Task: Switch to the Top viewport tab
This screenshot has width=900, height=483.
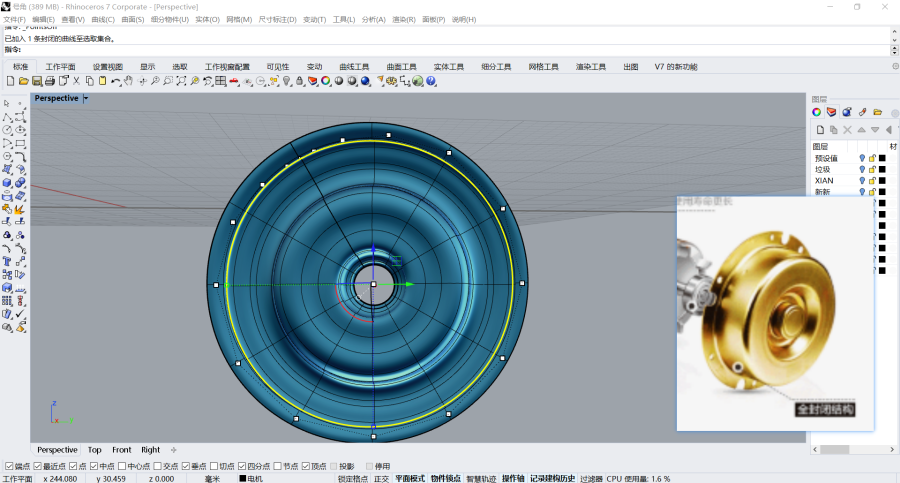Action: coord(94,450)
